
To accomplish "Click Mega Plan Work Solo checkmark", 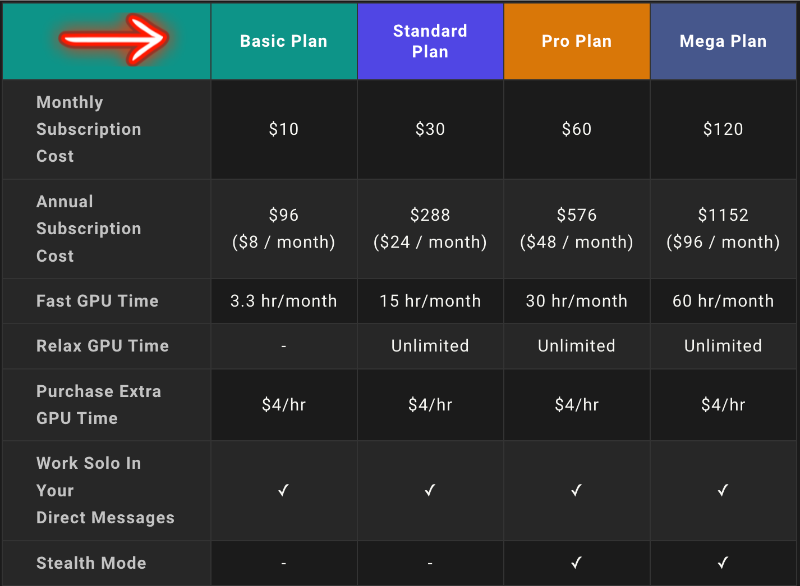I will (723, 490).
